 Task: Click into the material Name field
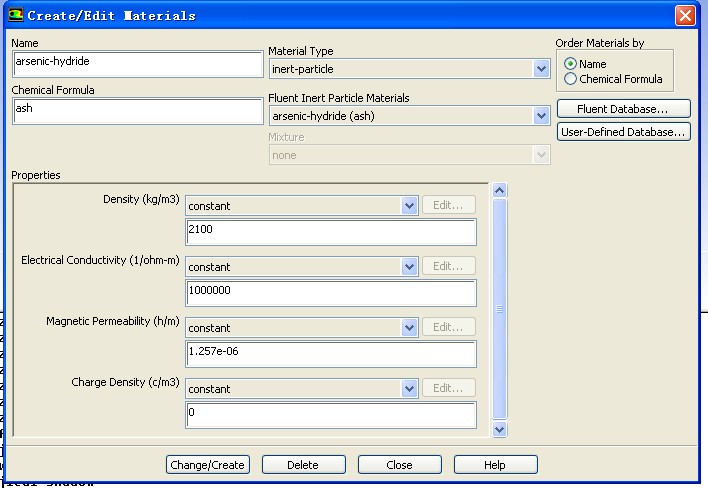click(x=137, y=62)
